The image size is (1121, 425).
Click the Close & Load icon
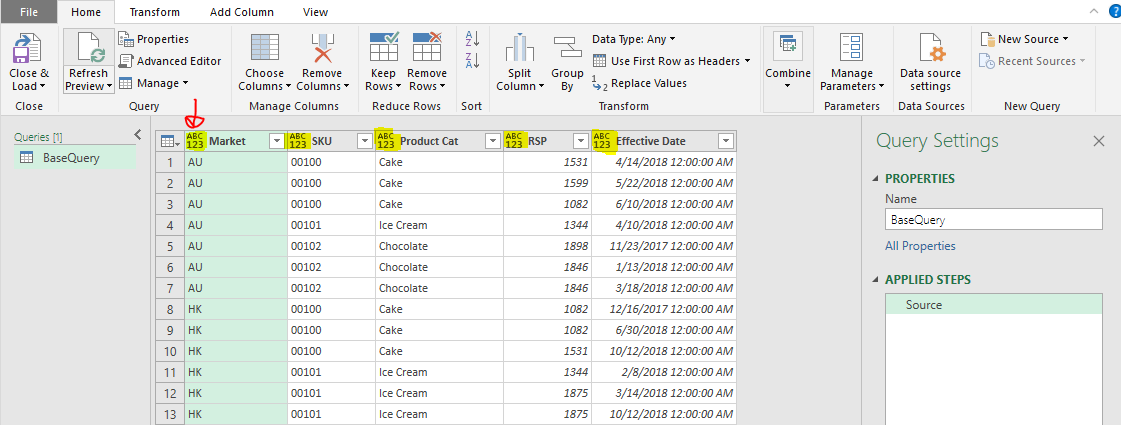(x=29, y=48)
